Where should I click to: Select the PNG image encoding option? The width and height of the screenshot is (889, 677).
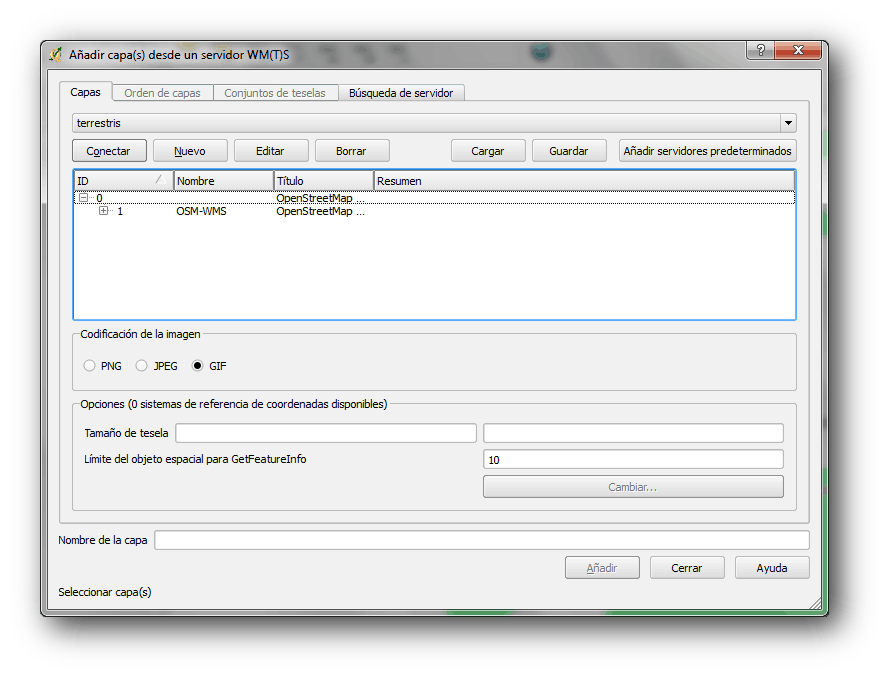tap(90, 366)
